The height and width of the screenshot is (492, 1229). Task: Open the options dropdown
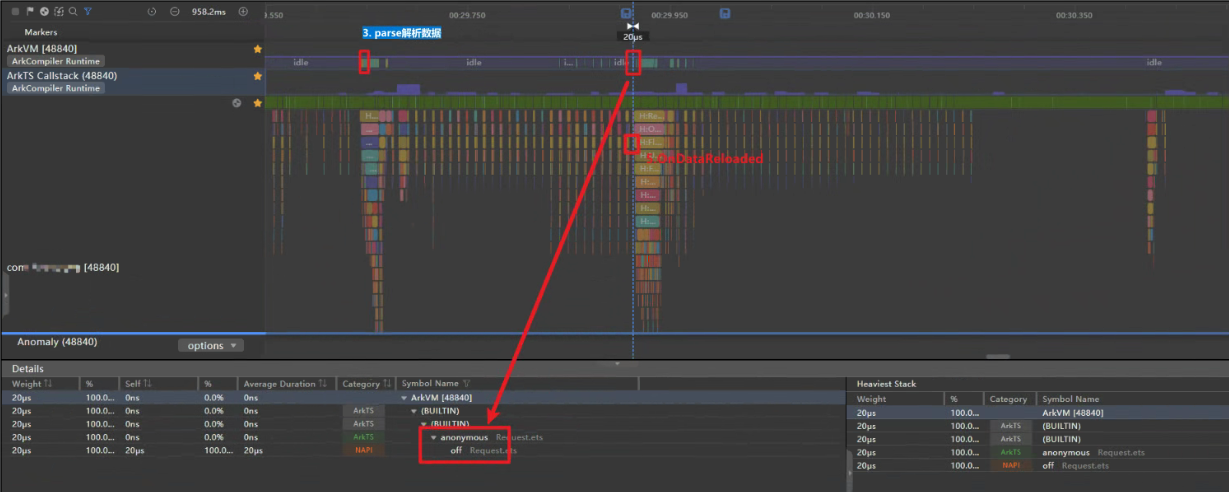pyautogui.click(x=210, y=346)
